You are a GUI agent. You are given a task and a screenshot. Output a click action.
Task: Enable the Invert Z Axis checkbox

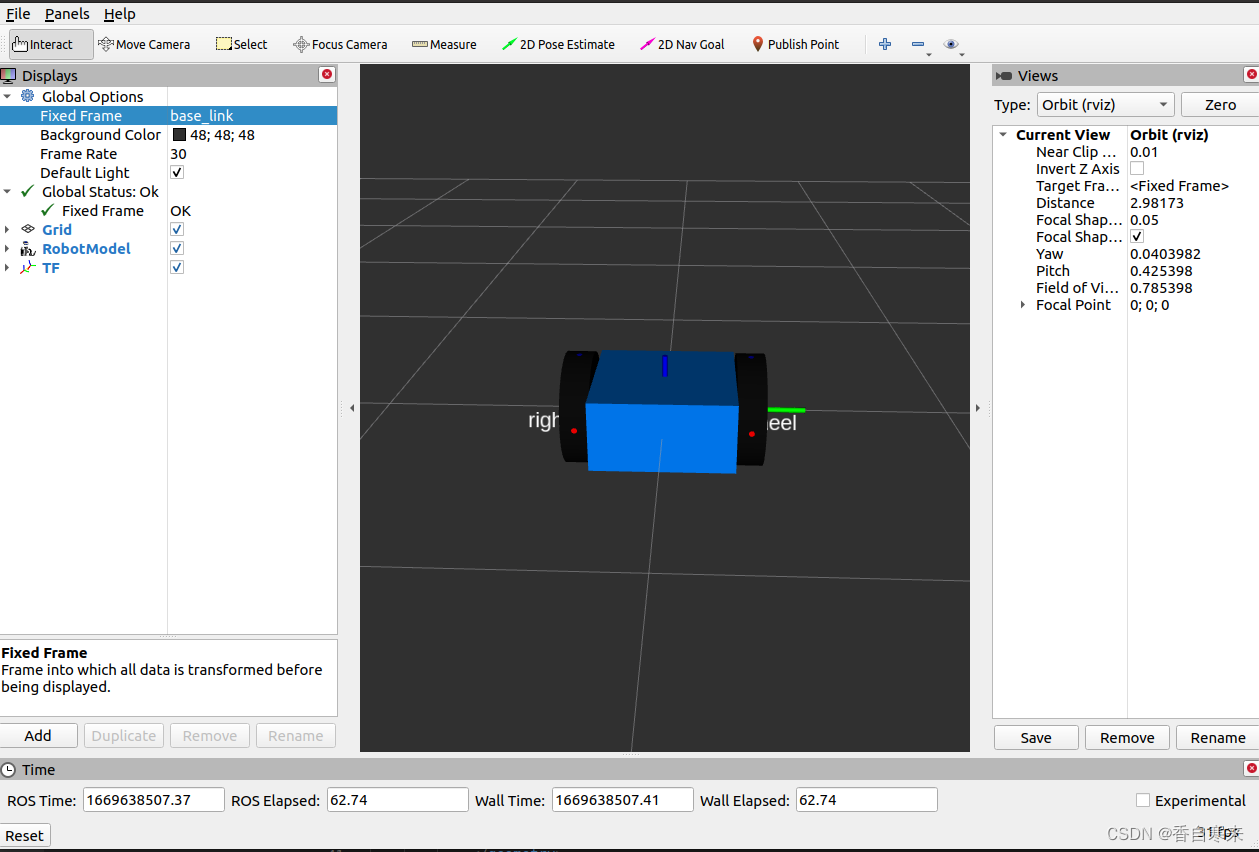1137,169
